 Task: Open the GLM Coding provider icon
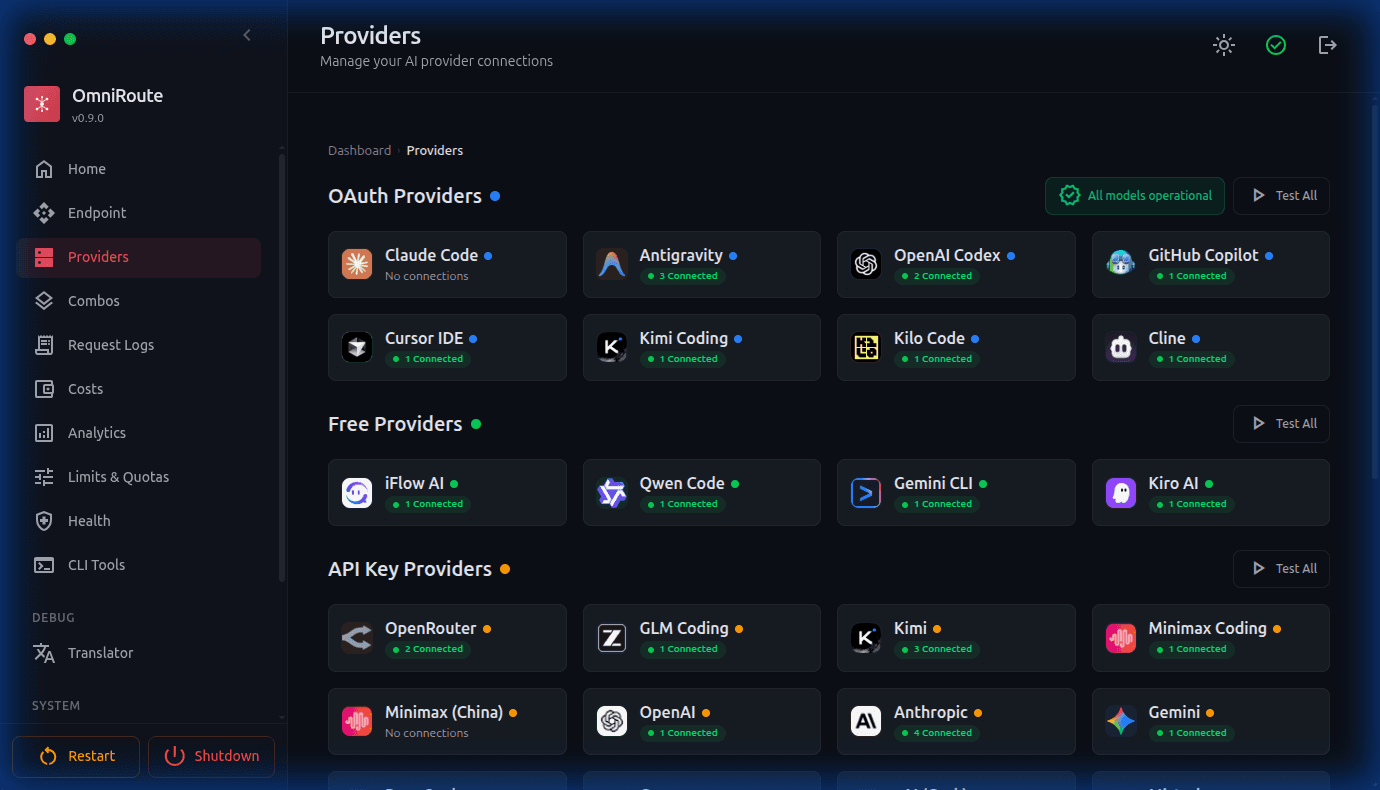point(612,637)
